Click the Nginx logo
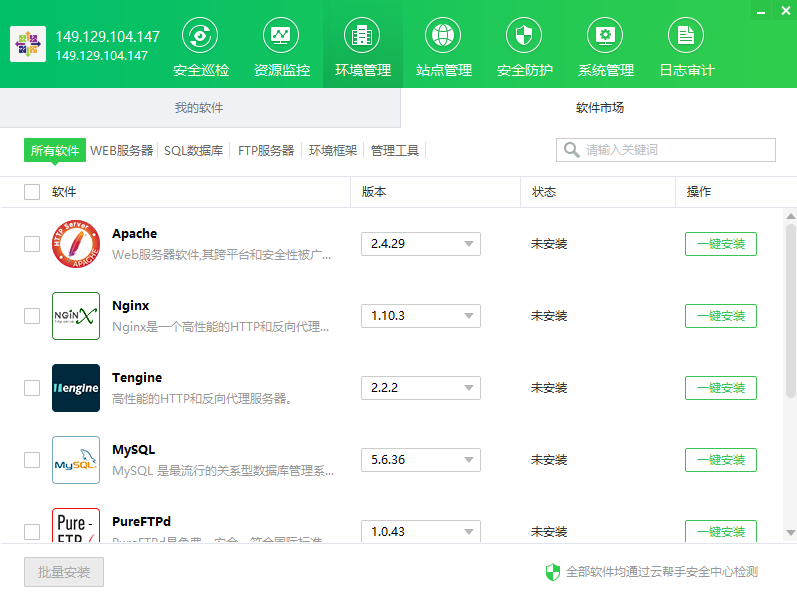797x597 pixels. click(76, 316)
